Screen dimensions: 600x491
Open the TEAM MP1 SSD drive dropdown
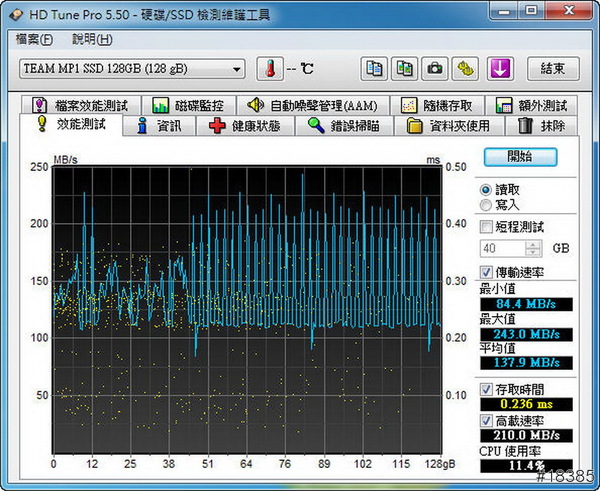click(237, 69)
